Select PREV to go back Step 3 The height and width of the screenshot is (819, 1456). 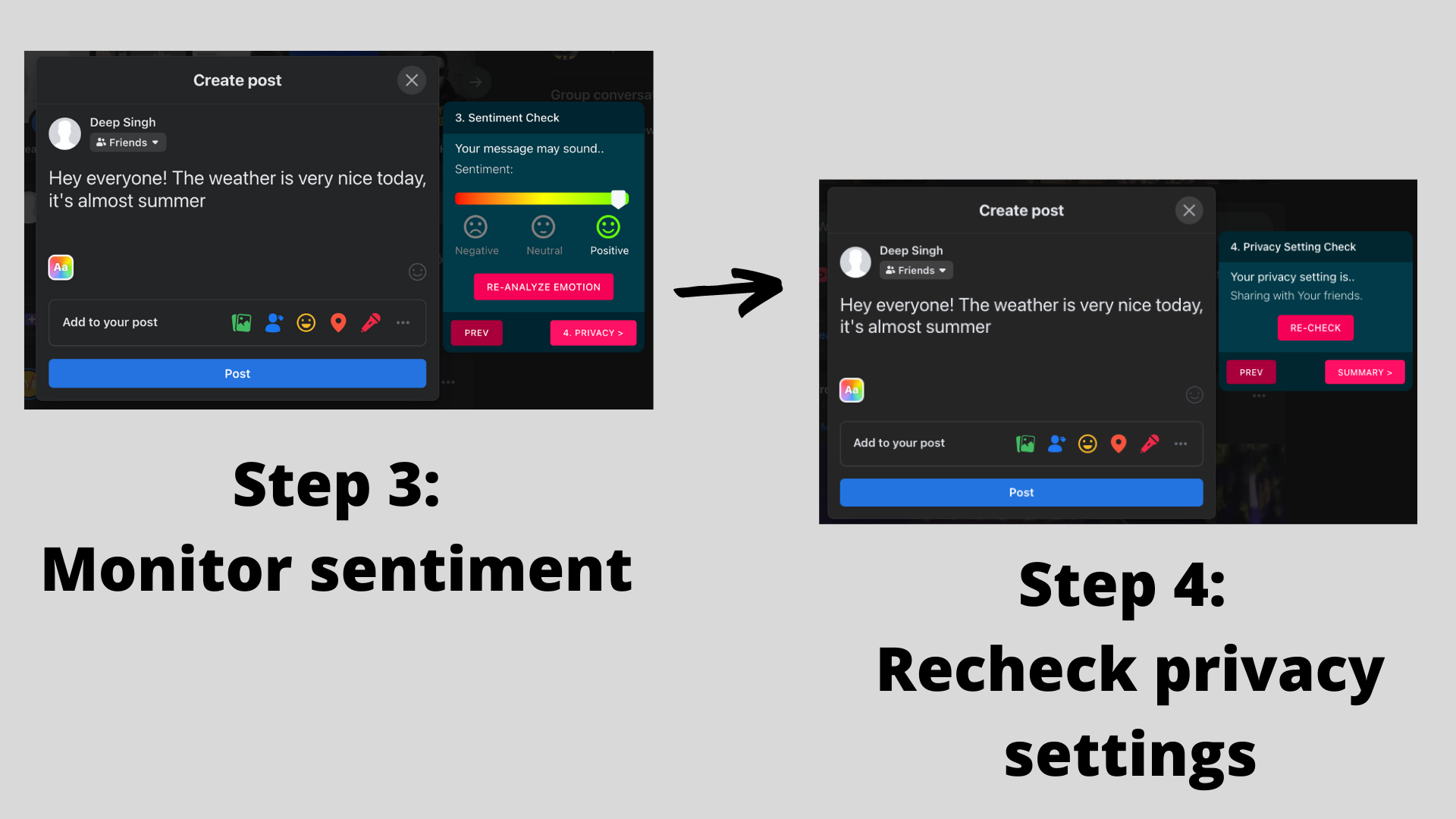tap(1251, 371)
